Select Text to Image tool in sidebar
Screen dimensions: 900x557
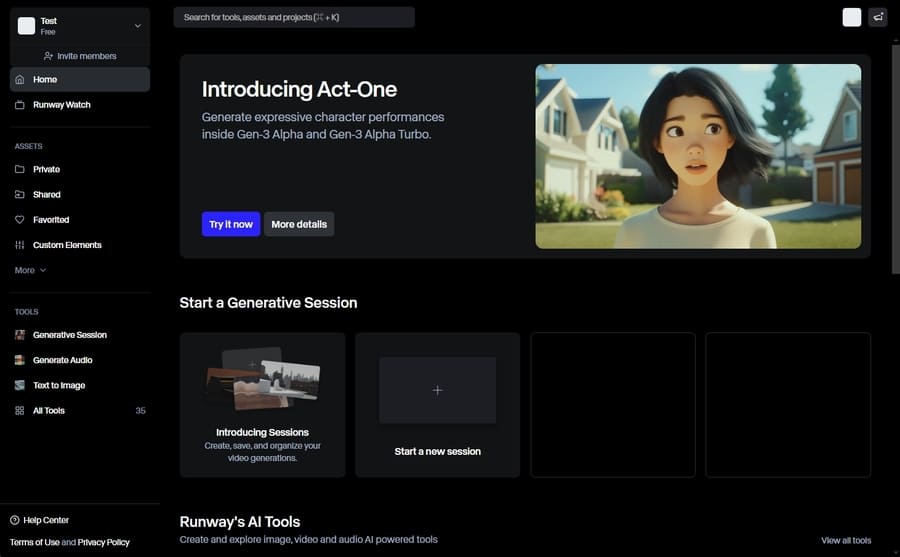click(80, 385)
